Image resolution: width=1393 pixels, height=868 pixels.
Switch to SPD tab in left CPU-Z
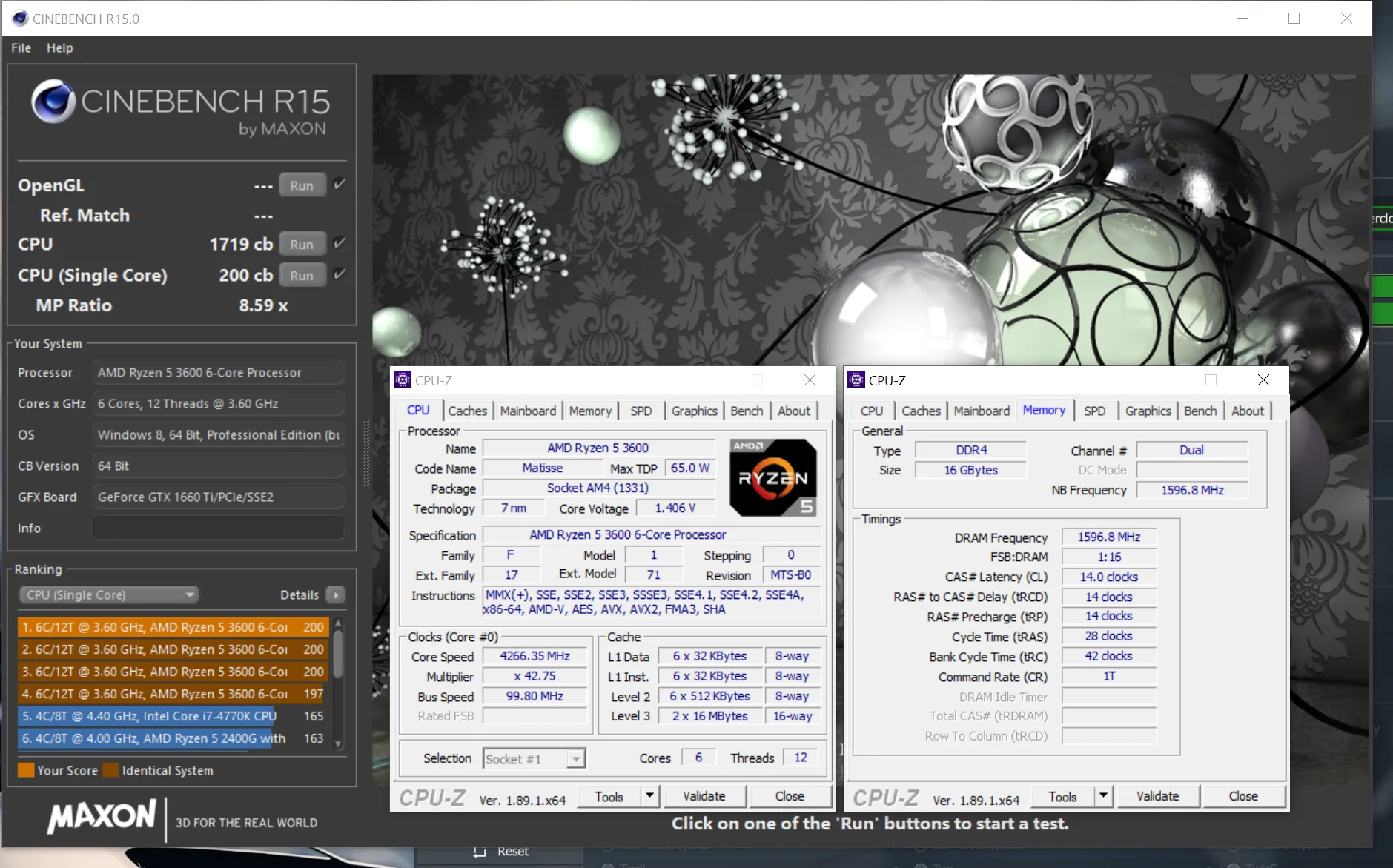[x=641, y=411]
